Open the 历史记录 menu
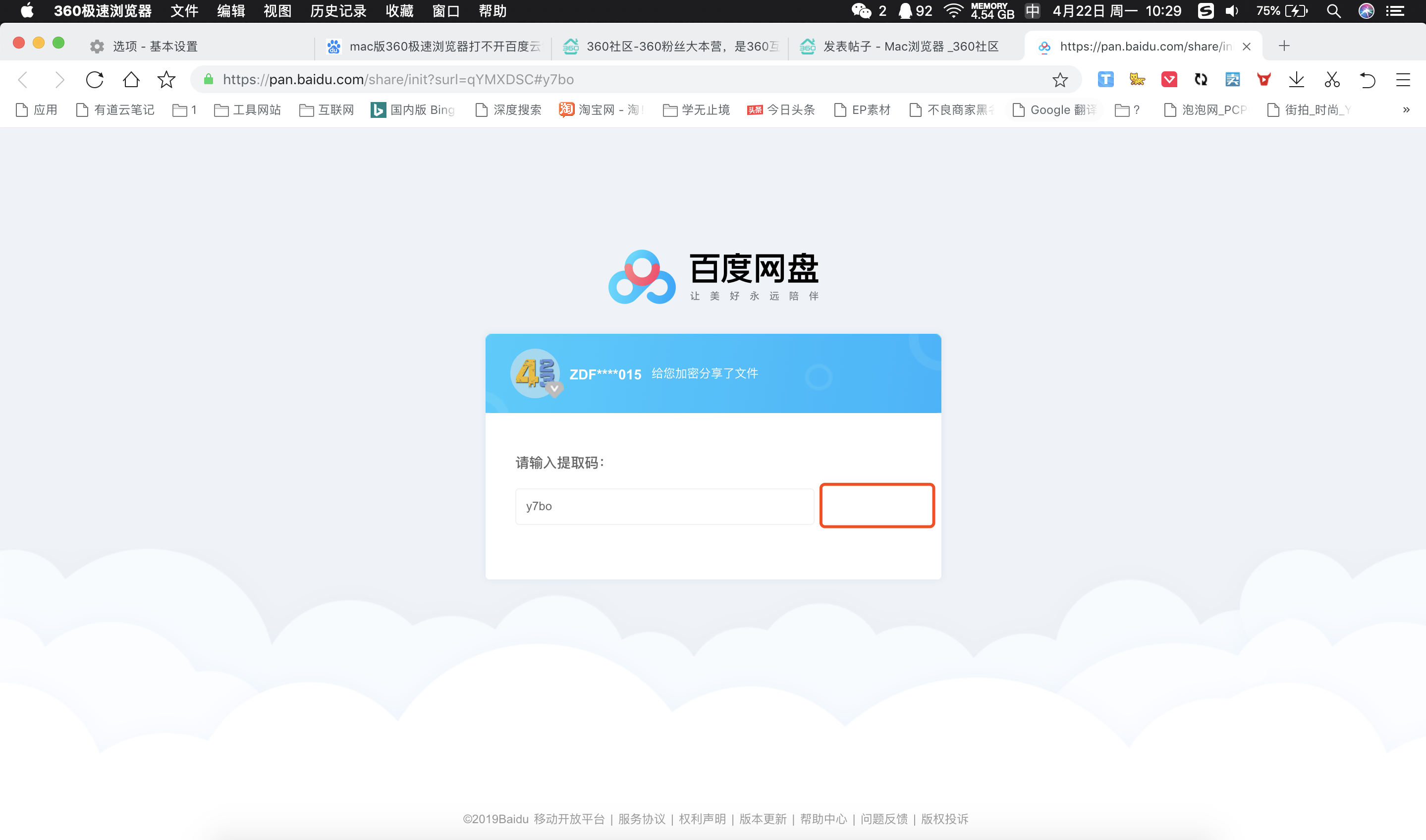 pos(338,11)
